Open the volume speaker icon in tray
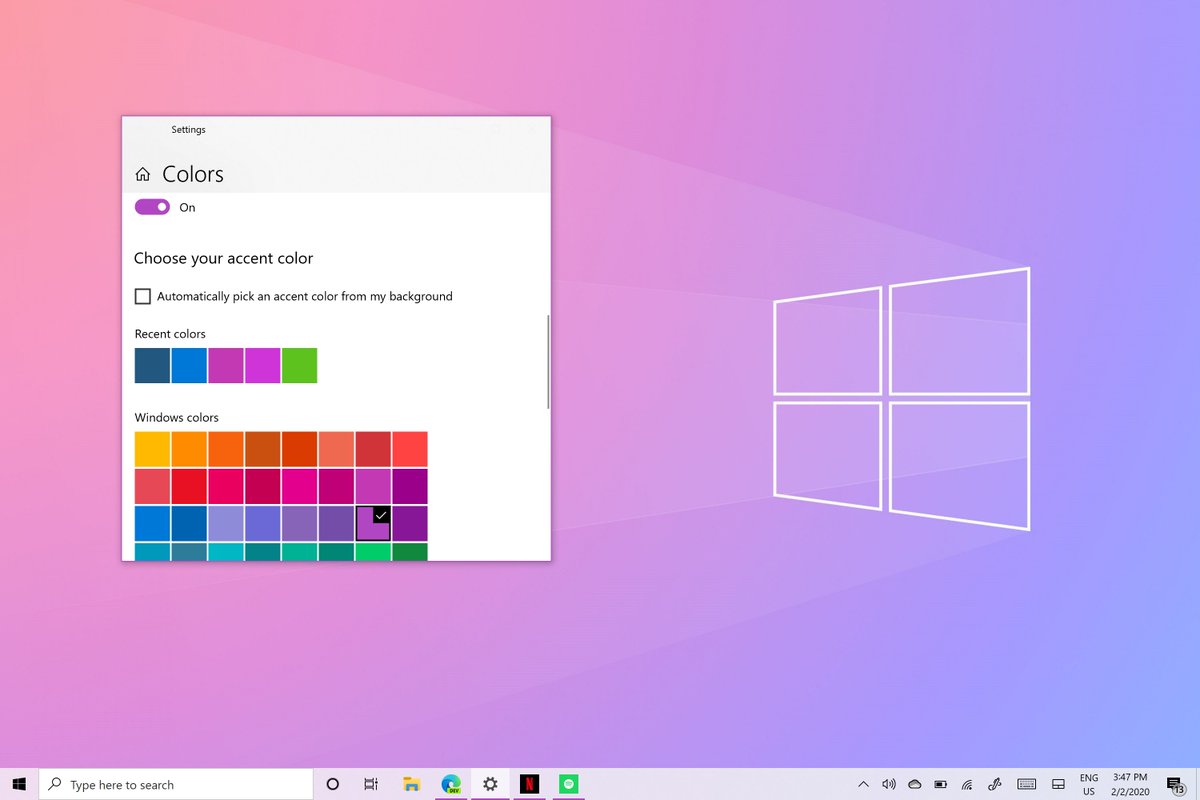1200x800 pixels. click(x=889, y=784)
